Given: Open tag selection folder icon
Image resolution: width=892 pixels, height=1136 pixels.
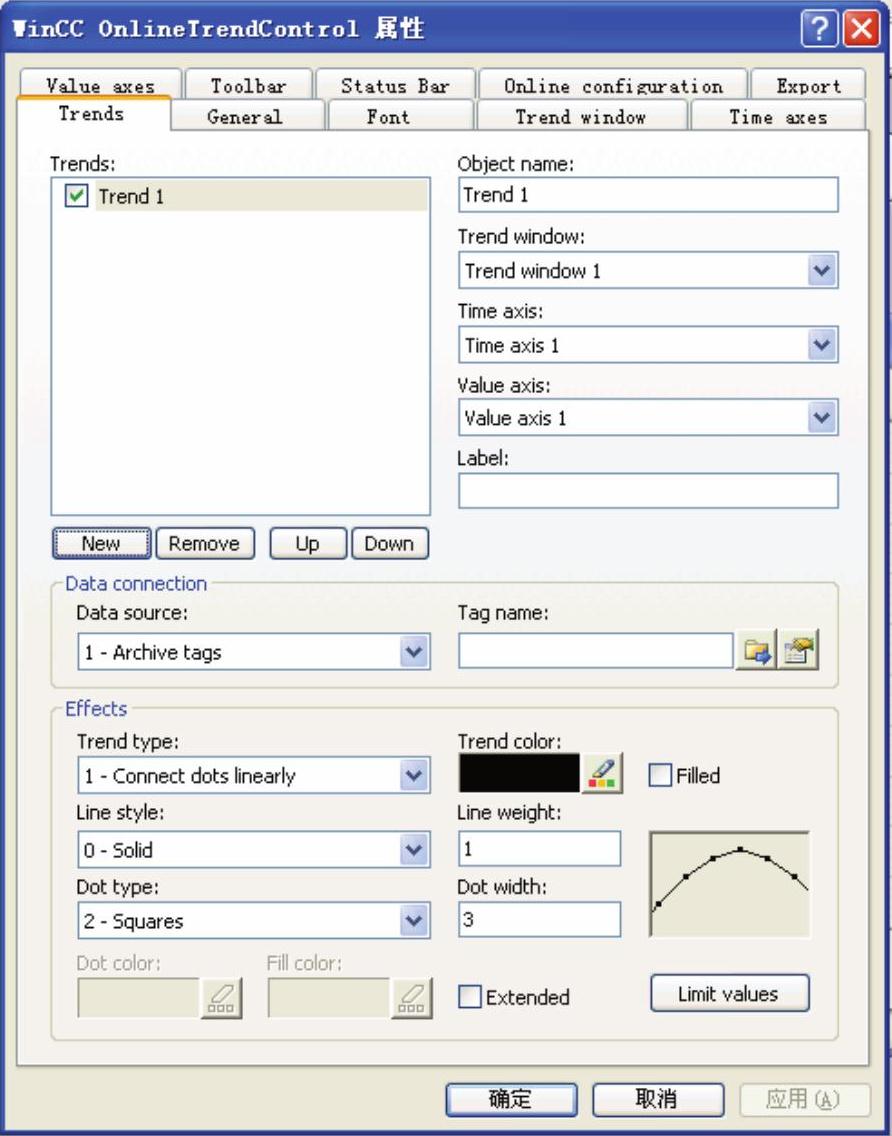Looking at the screenshot, I should 756,649.
